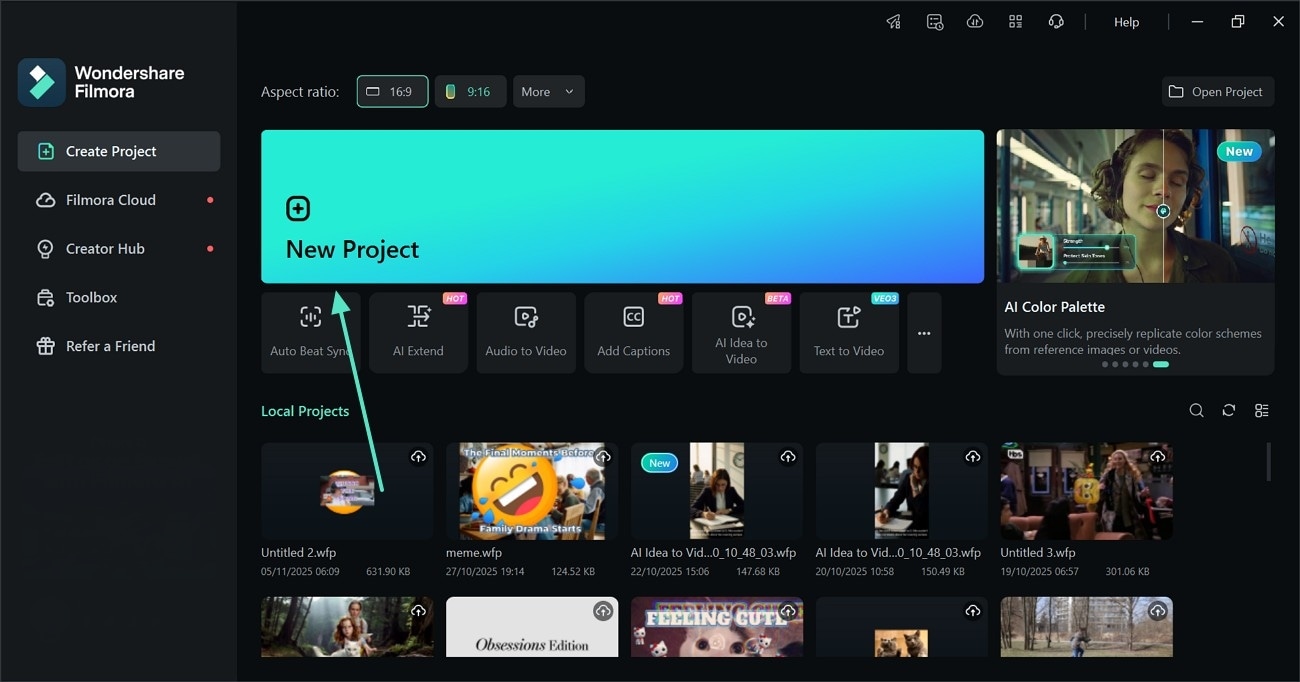
Task: Open Filmora Cloud in sidebar
Action: click(x=119, y=200)
